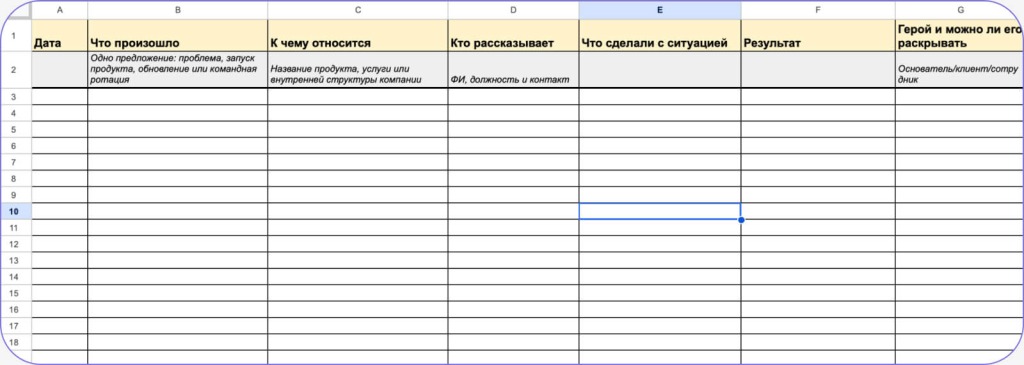Click cell B3 under Что произошло
Image resolution: width=1024 pixels, height=365 pixels.
click(x=178, y=97)
